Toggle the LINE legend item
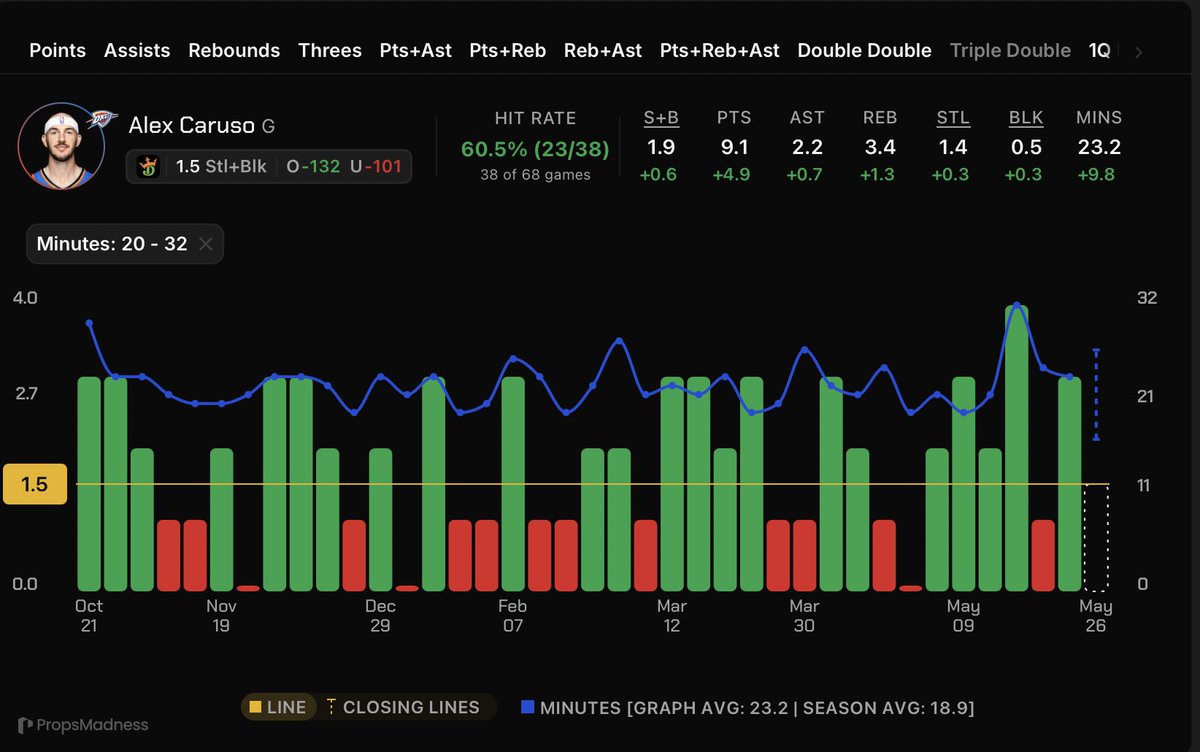The image size is (1200, 752). (277, 707)
